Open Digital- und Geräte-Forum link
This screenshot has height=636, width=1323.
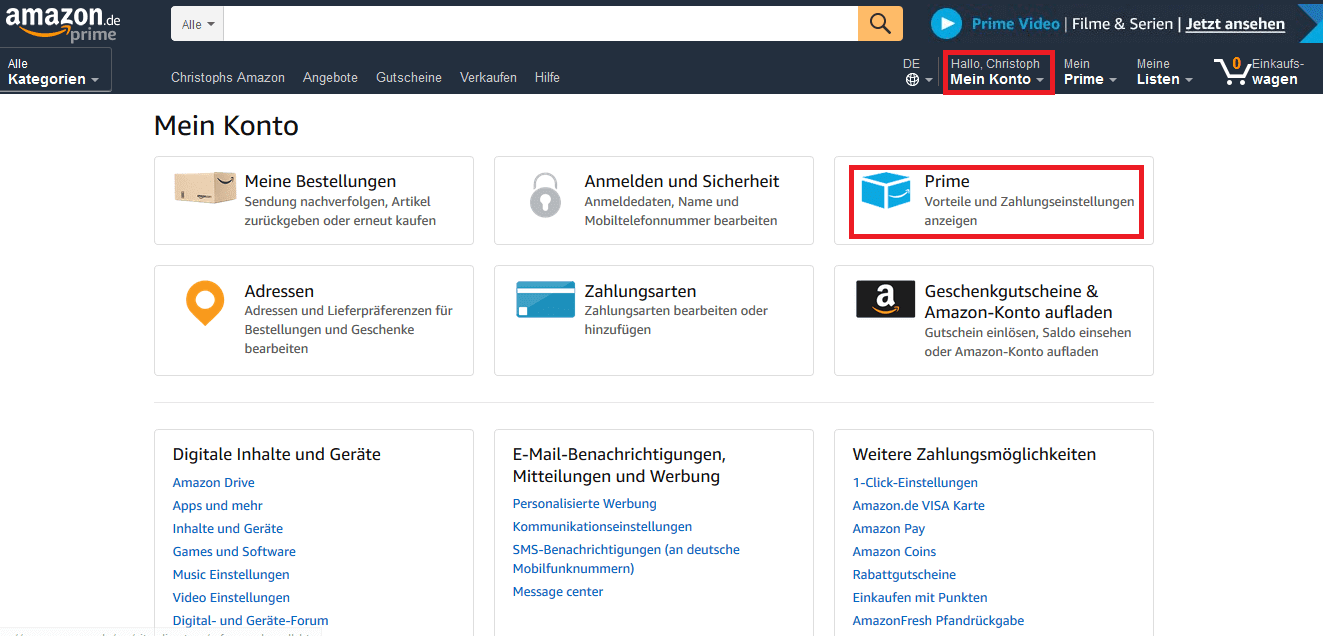250,621
